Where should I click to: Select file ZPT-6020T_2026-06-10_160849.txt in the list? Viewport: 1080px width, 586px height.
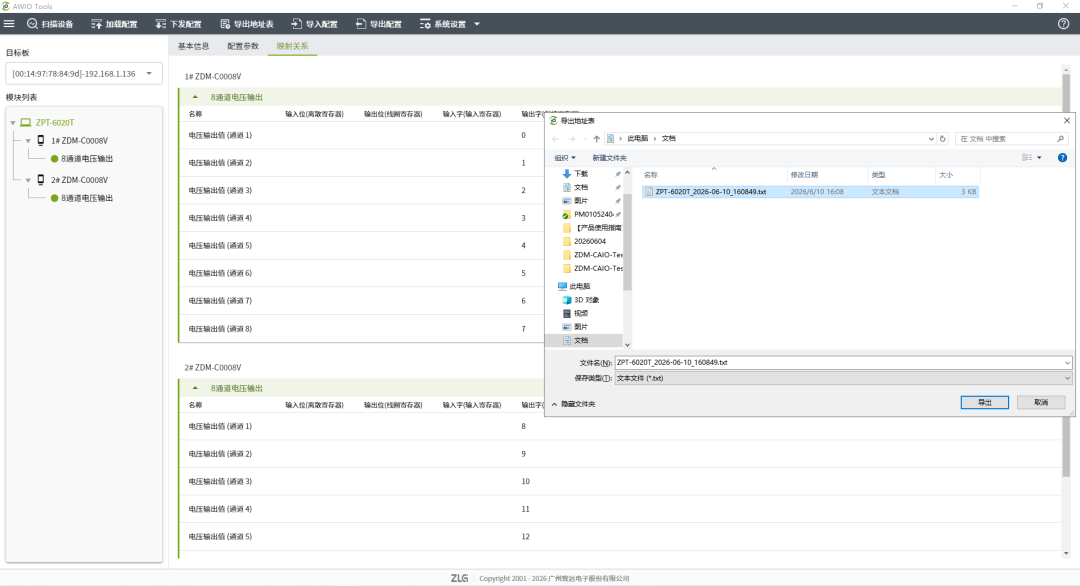[x=810, y=191]
